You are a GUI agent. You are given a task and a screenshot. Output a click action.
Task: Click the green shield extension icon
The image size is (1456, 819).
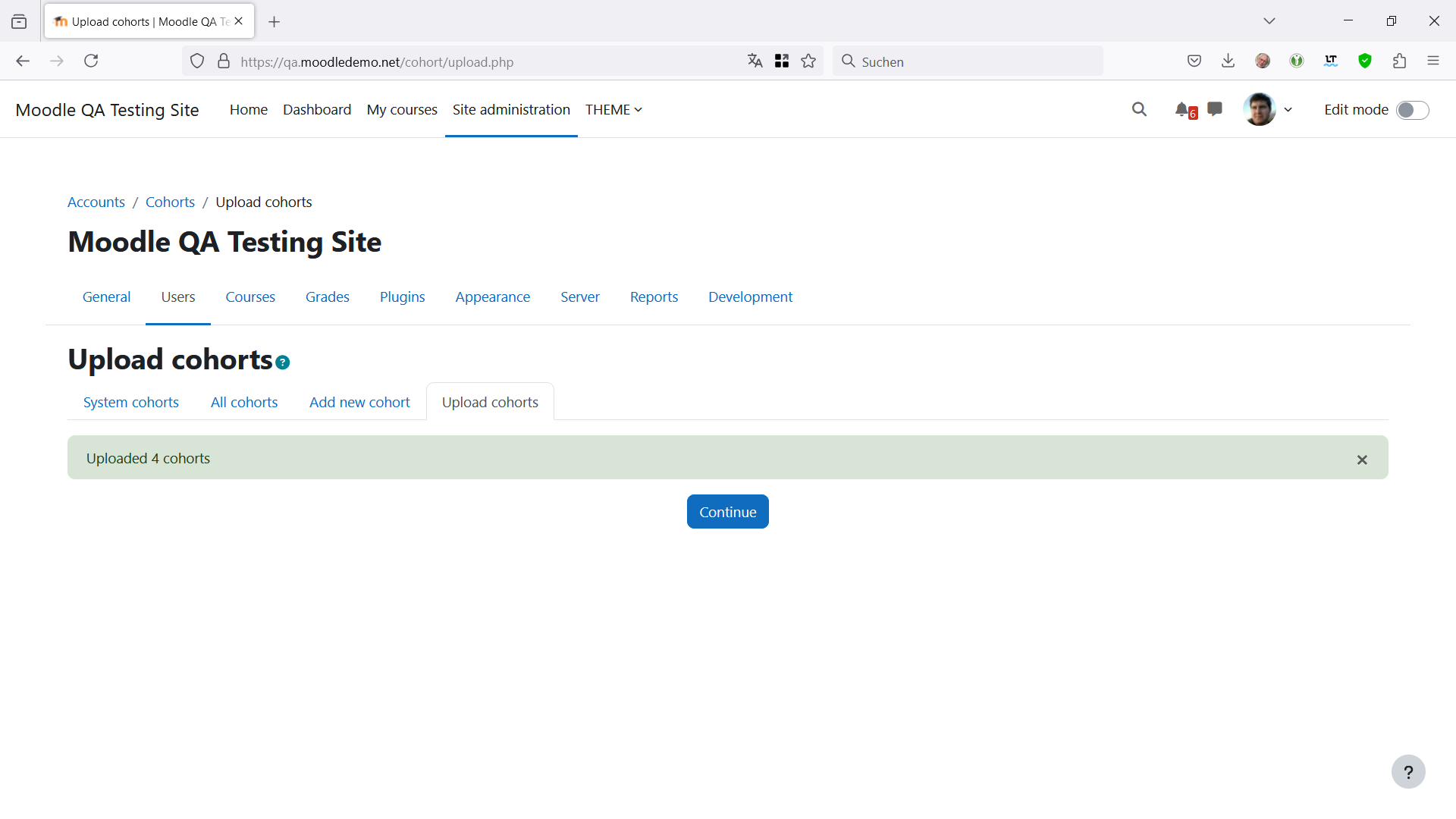click(1365, 61)
